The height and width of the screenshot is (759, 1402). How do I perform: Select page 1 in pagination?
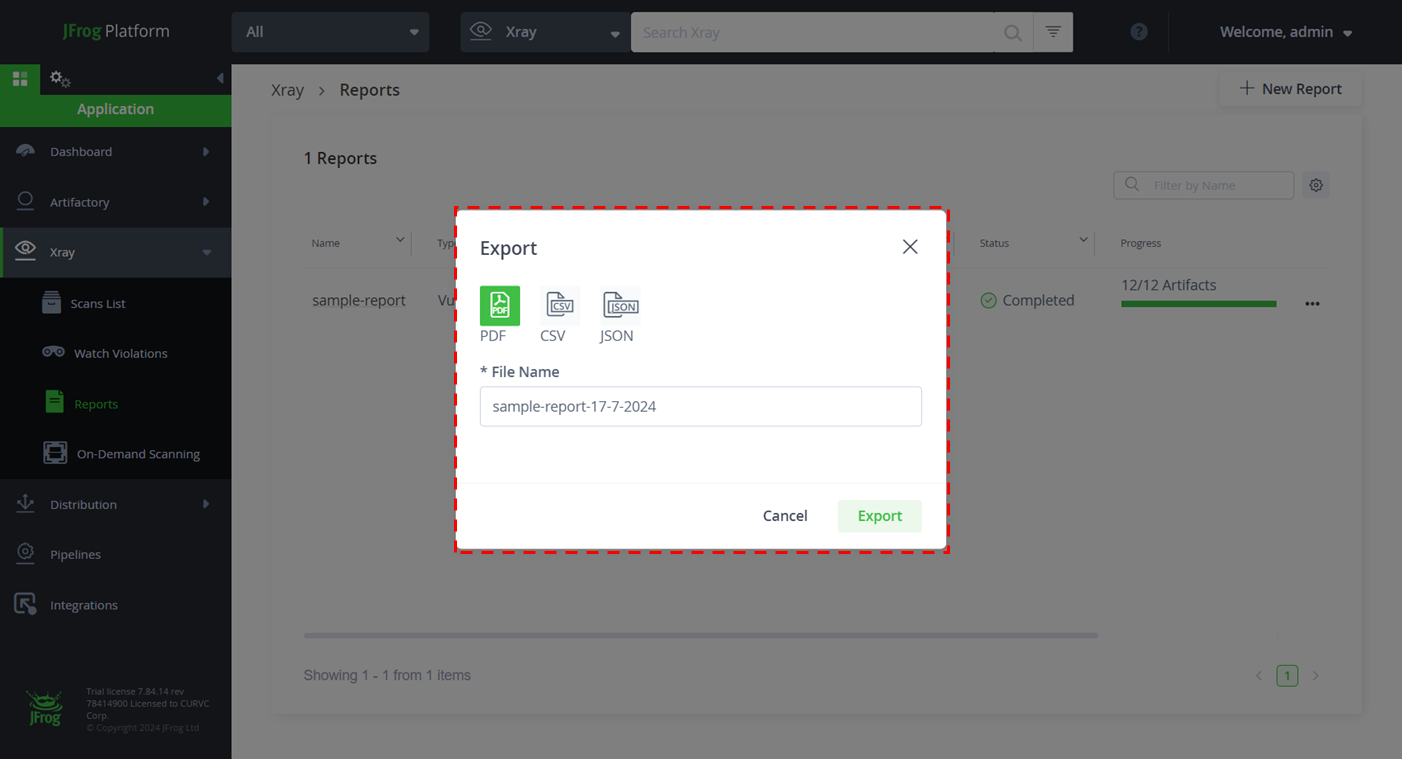pyautogui.click(x=1287, y=676)
